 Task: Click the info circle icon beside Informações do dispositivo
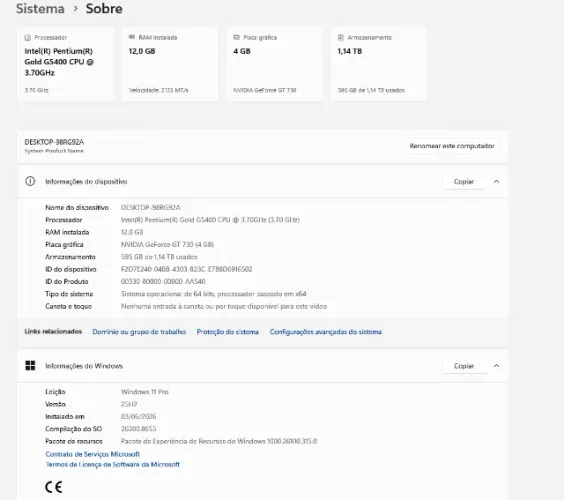pos(30,181)
